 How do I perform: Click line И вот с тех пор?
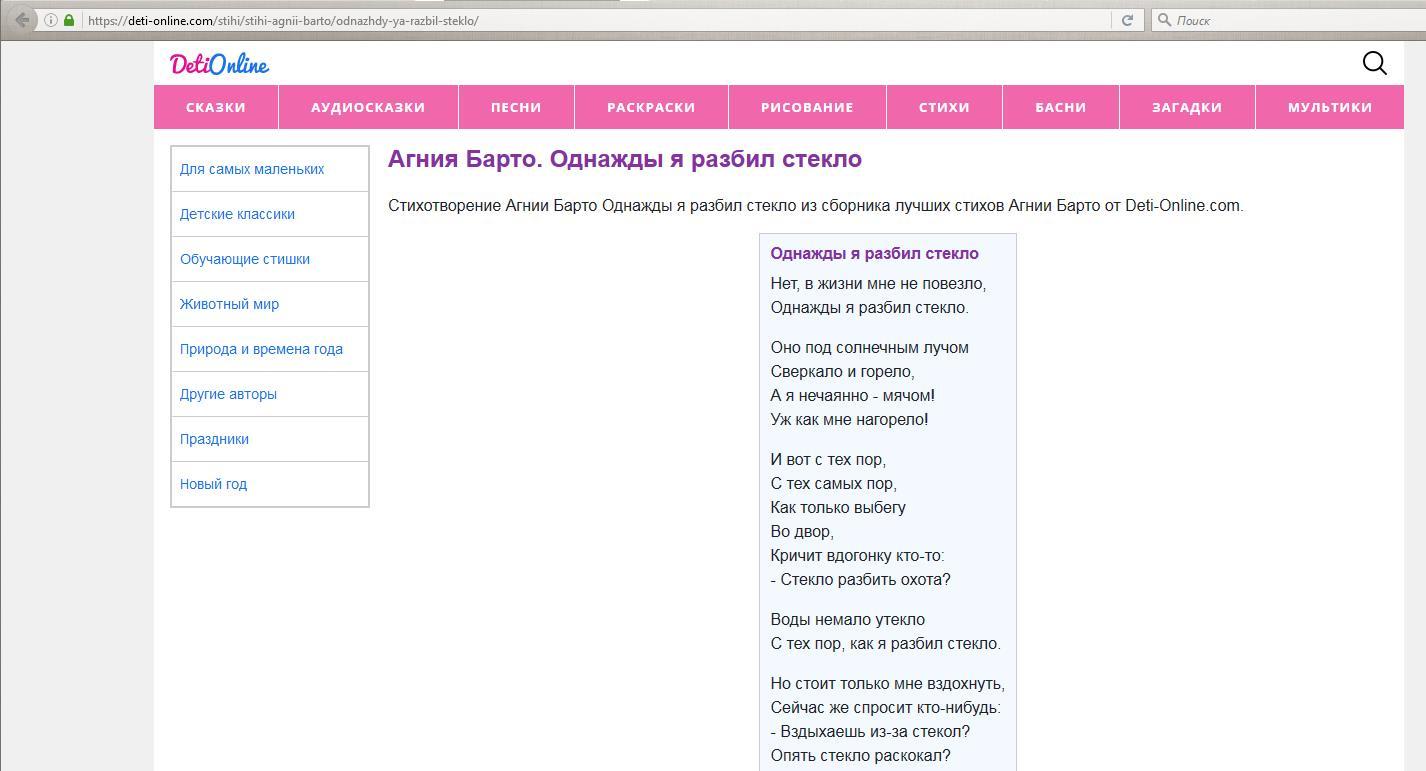(x=829, y=460)
